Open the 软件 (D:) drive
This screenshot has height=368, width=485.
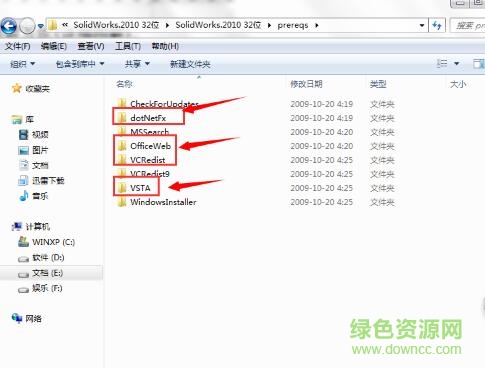point(41,258)
